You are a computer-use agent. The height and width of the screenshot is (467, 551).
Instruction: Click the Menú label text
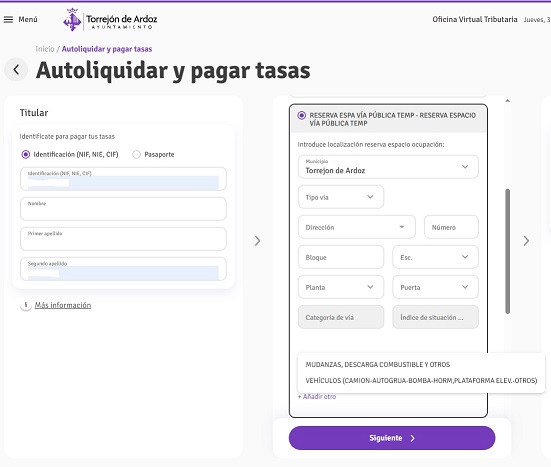(x=28, y=20)
